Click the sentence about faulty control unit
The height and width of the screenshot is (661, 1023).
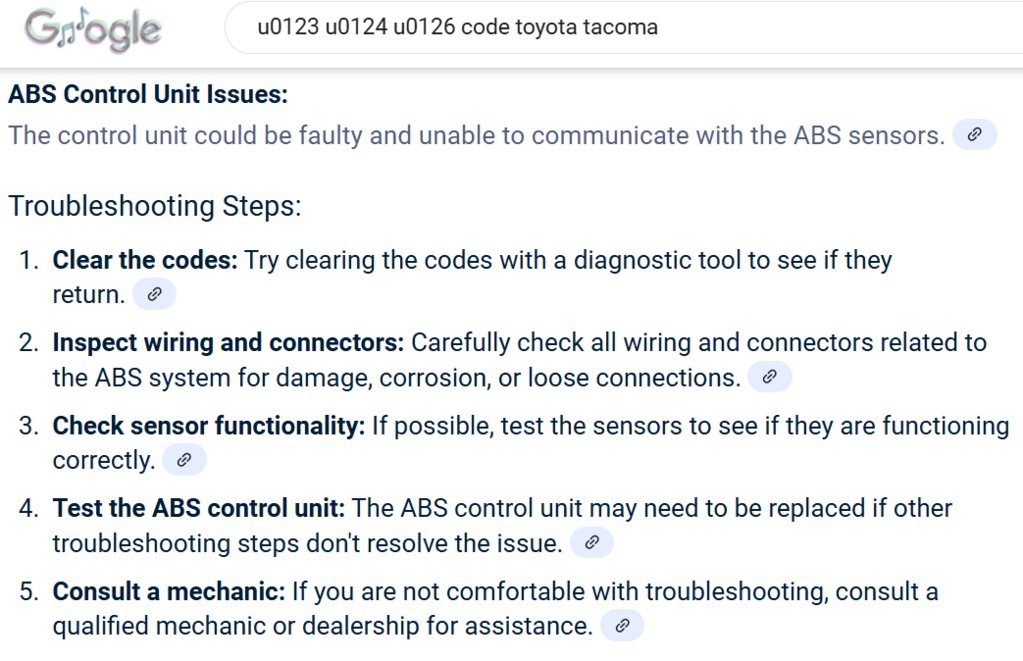tap(476, 136)
